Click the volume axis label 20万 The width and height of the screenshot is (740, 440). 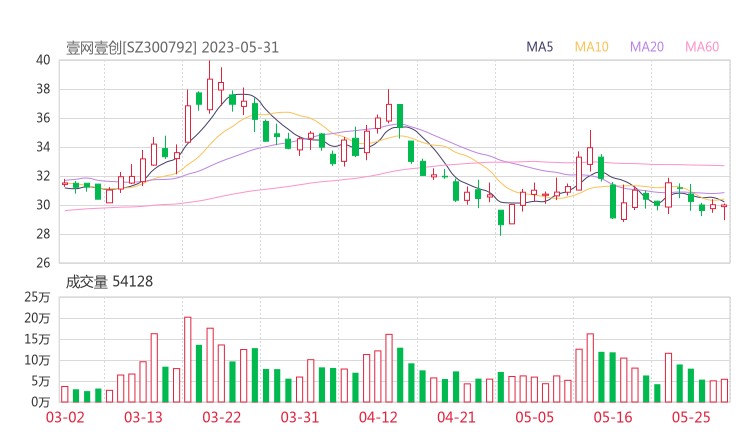37,318
